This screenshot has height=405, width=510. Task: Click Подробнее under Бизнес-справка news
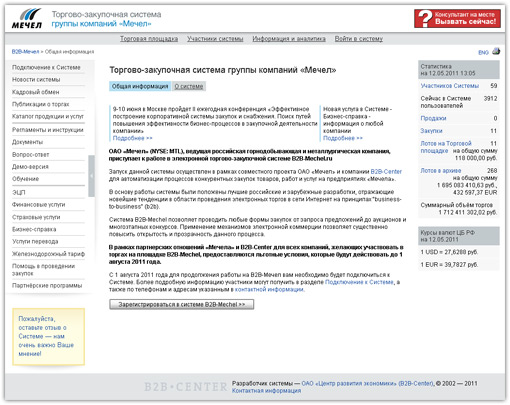(x=343, y=138)
